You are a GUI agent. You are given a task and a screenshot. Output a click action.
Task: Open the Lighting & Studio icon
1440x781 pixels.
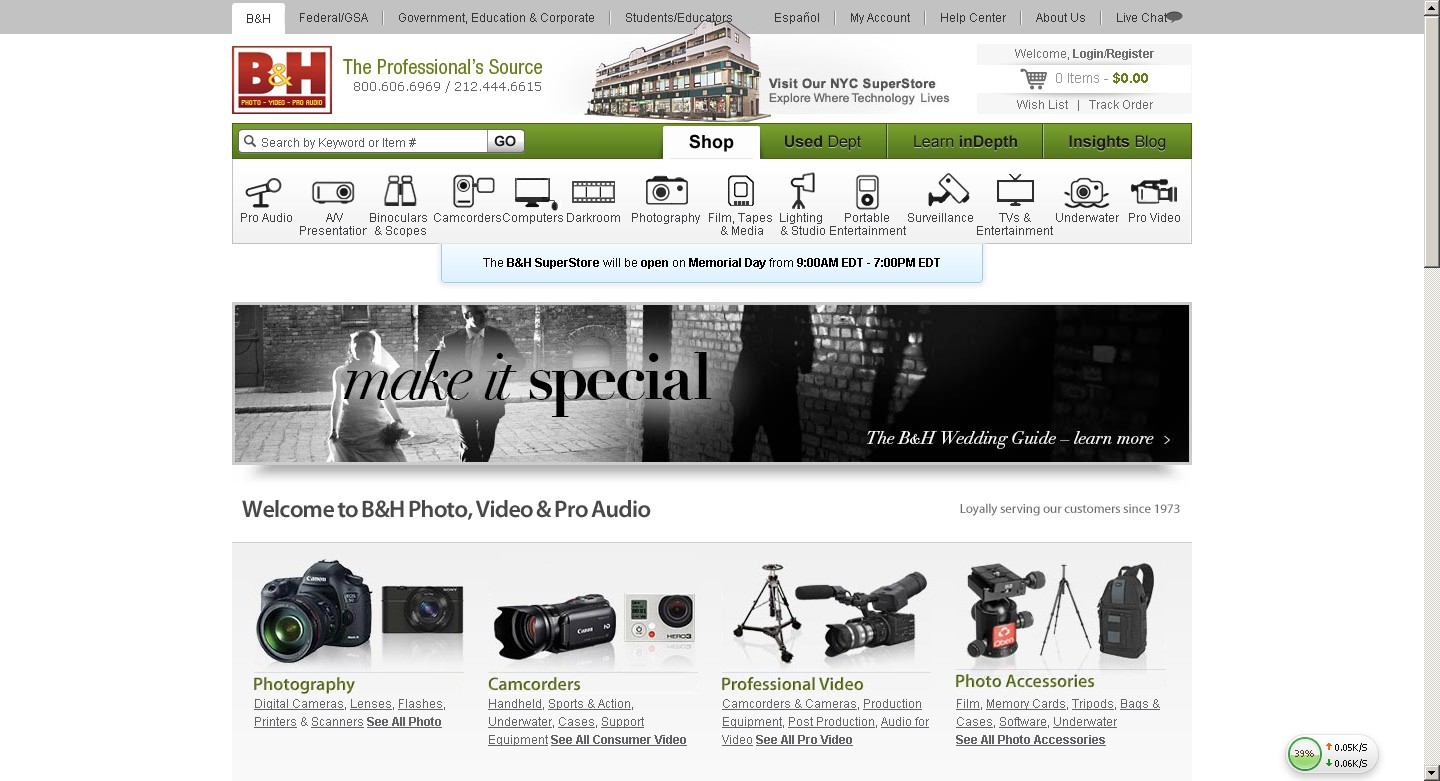tap(802, 190)
